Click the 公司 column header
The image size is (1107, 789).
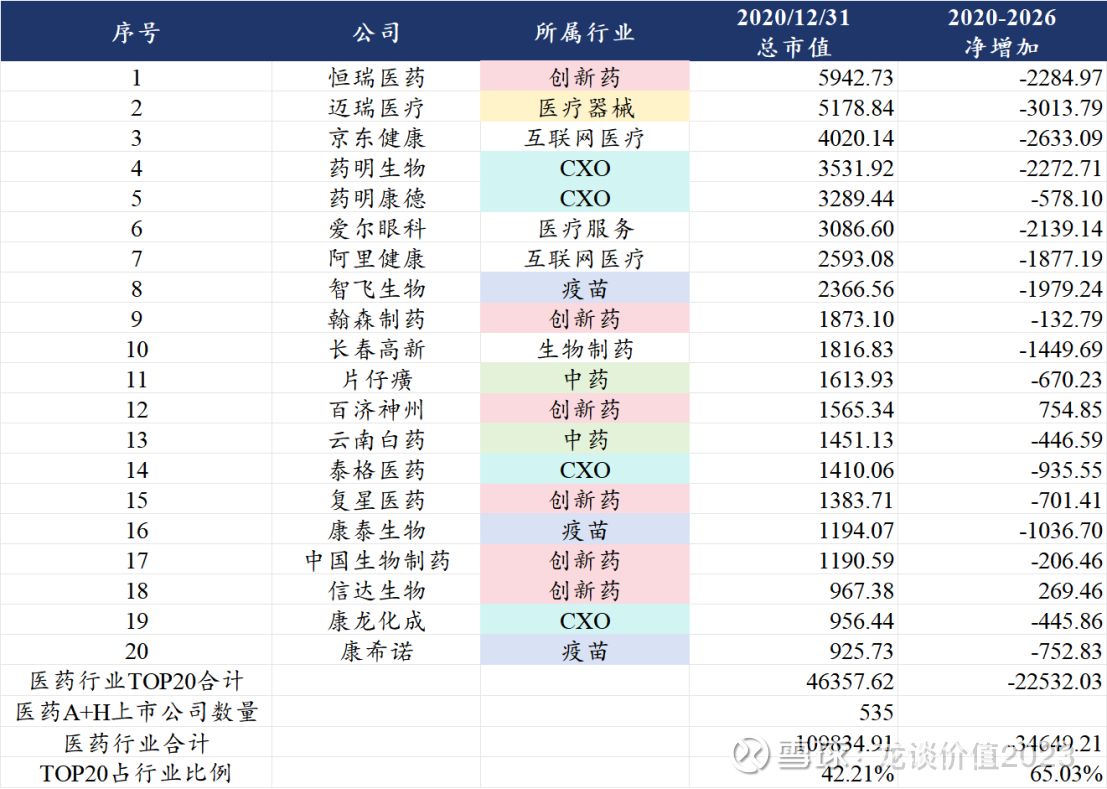[376, 32]
